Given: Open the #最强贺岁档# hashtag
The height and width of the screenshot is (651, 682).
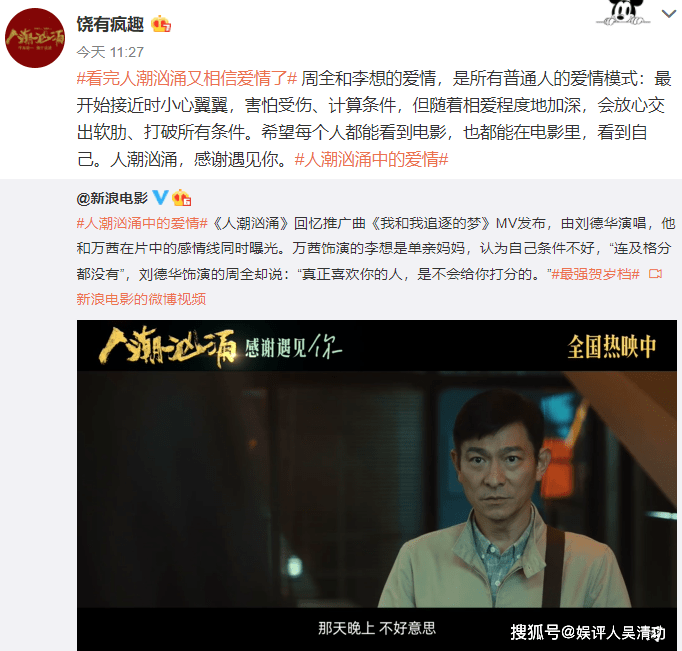Looking at the screenshot, I should click(x=595, y=274).
